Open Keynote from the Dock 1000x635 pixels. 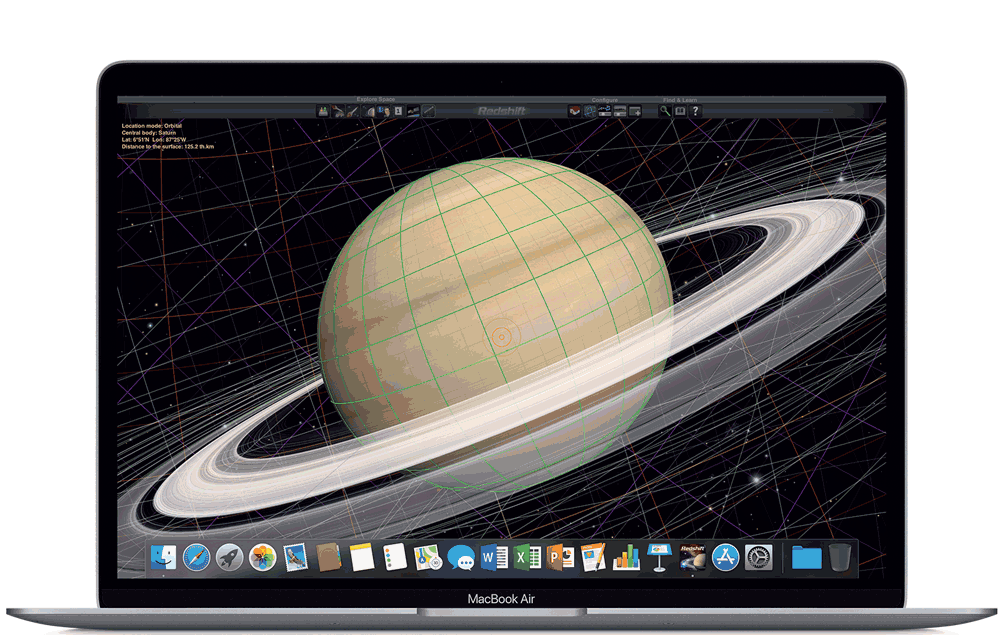pyautogui.click(x=659, y=557)
